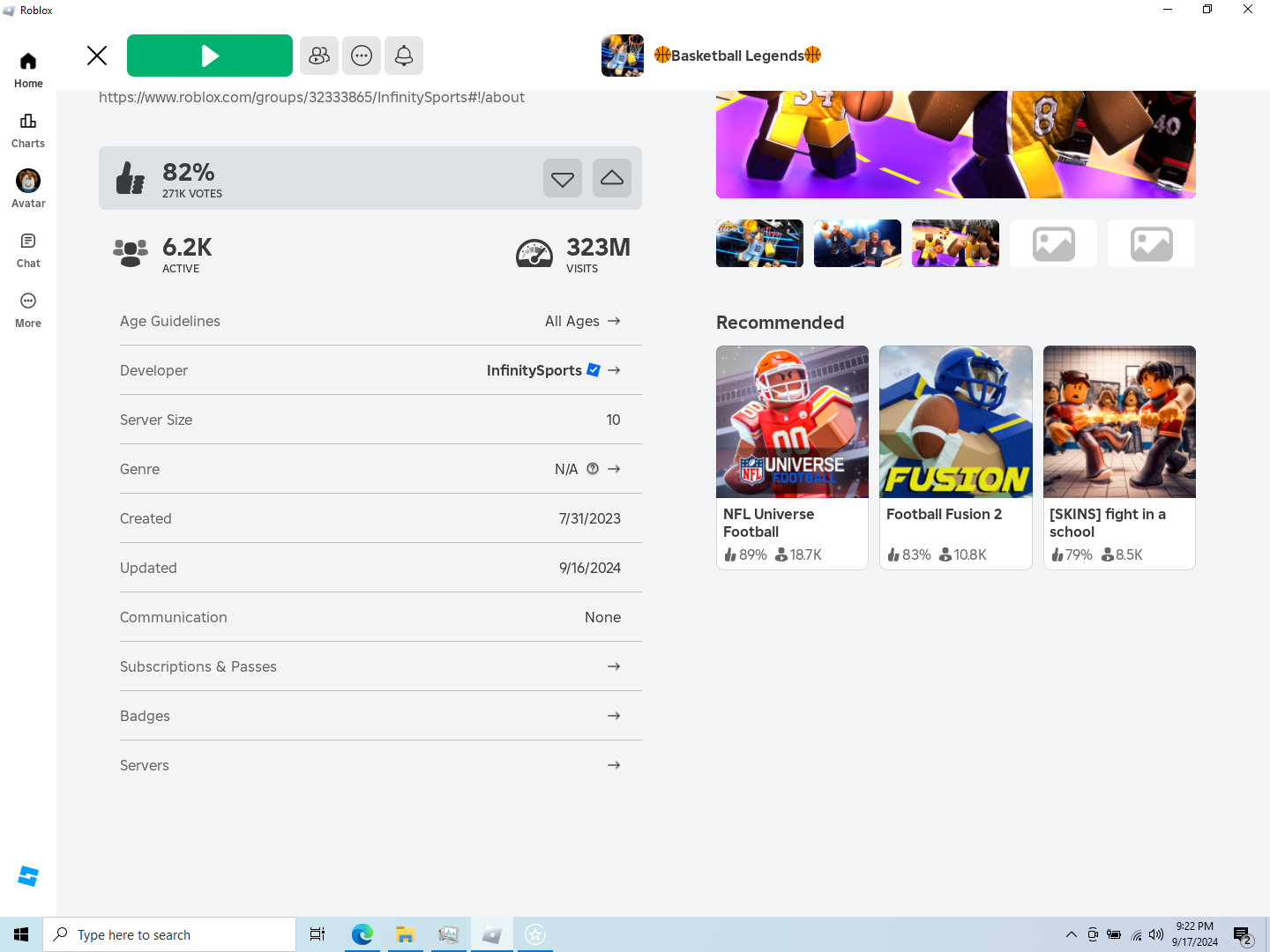
Task: Click the Basketball Legends title
Action: pos(738,56)
